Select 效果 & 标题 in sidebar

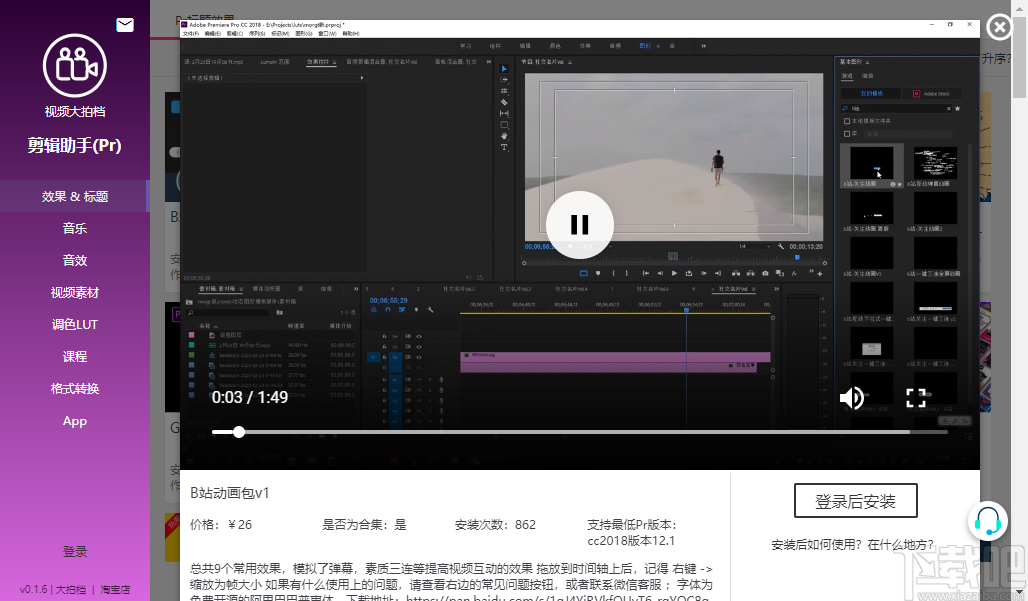(x=75, y=196)
